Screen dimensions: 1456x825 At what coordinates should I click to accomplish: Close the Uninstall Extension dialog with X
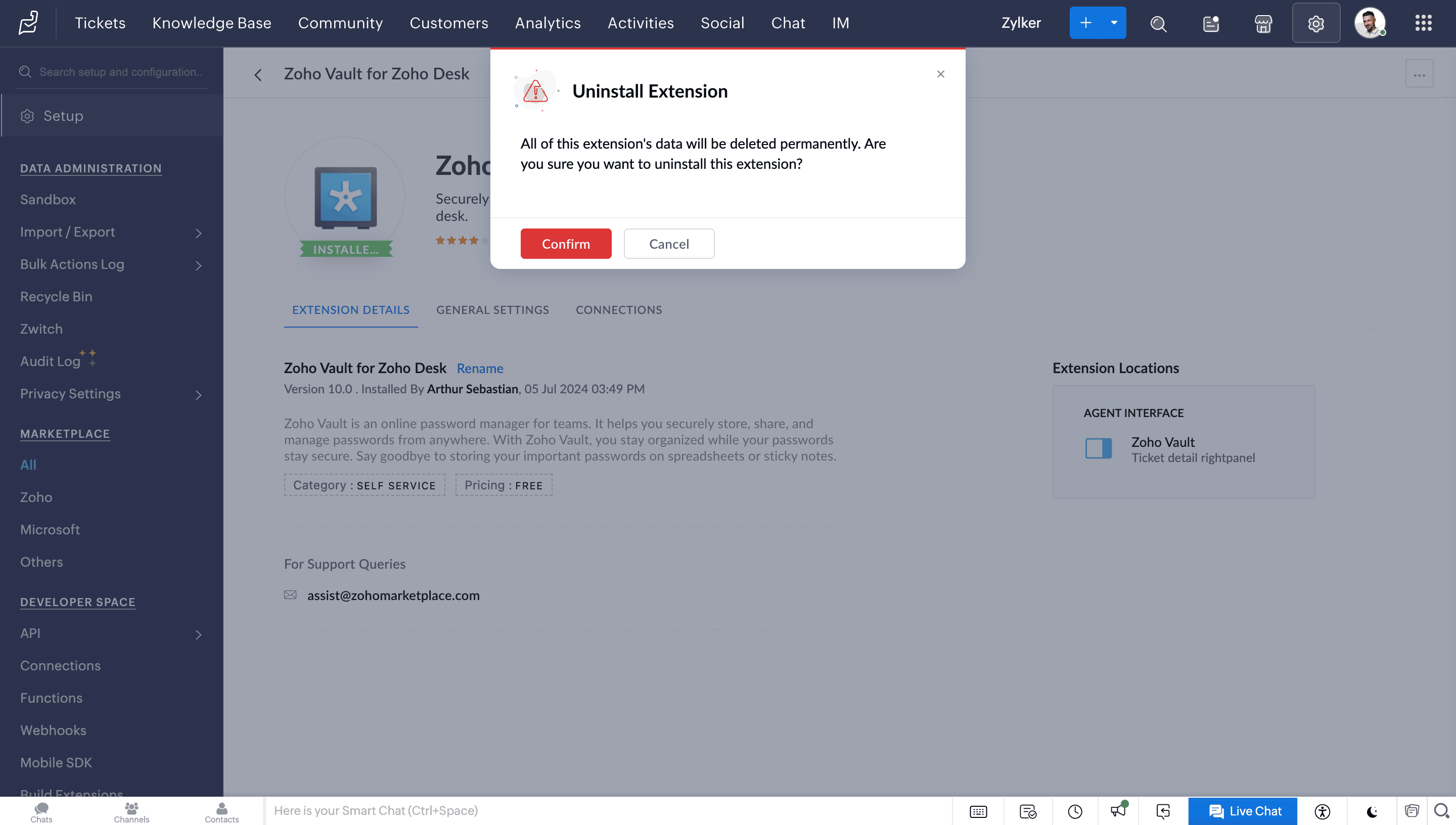click(x=940, y=74)
